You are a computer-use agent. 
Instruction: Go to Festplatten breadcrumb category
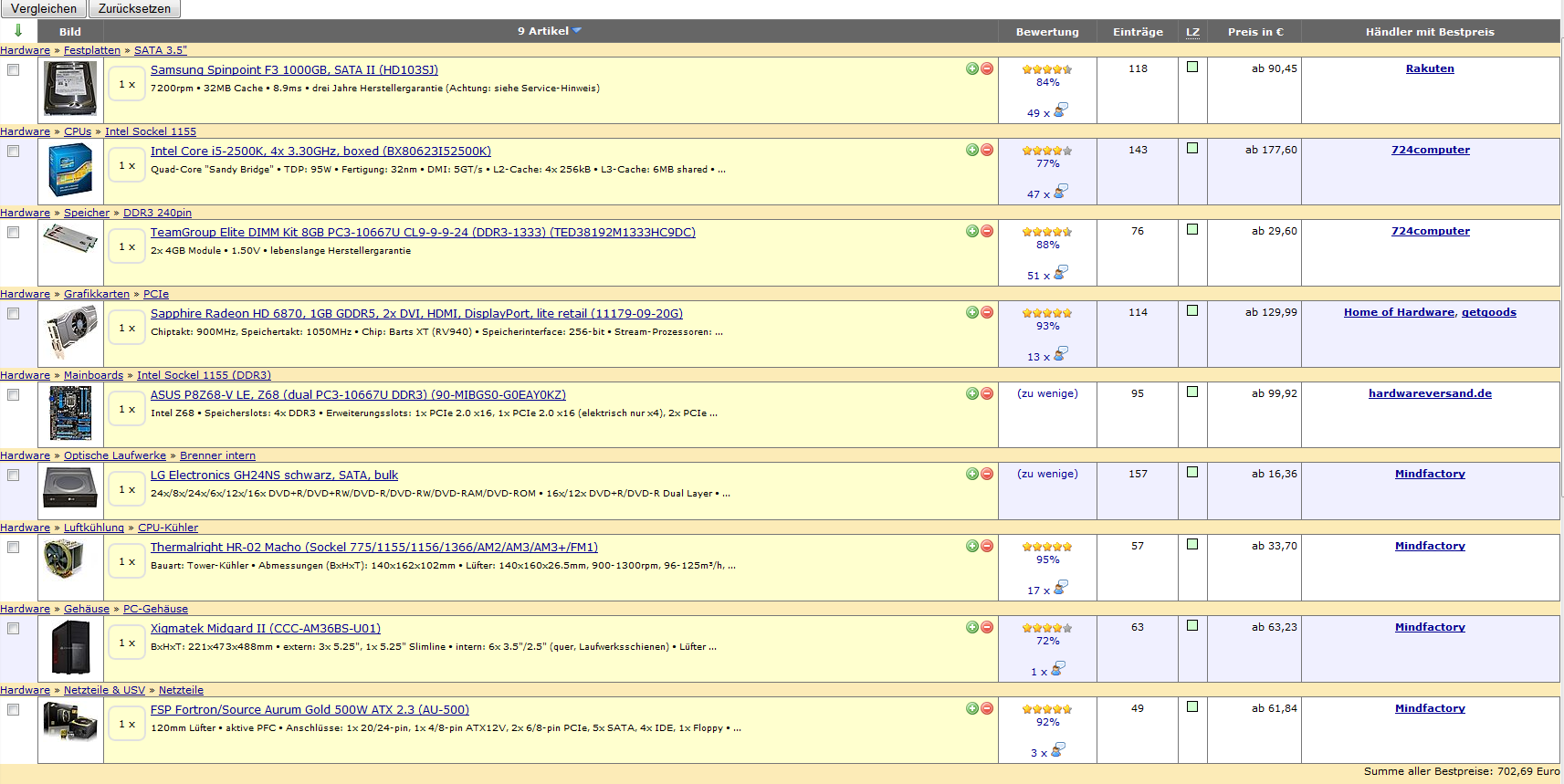click(92, 50)
